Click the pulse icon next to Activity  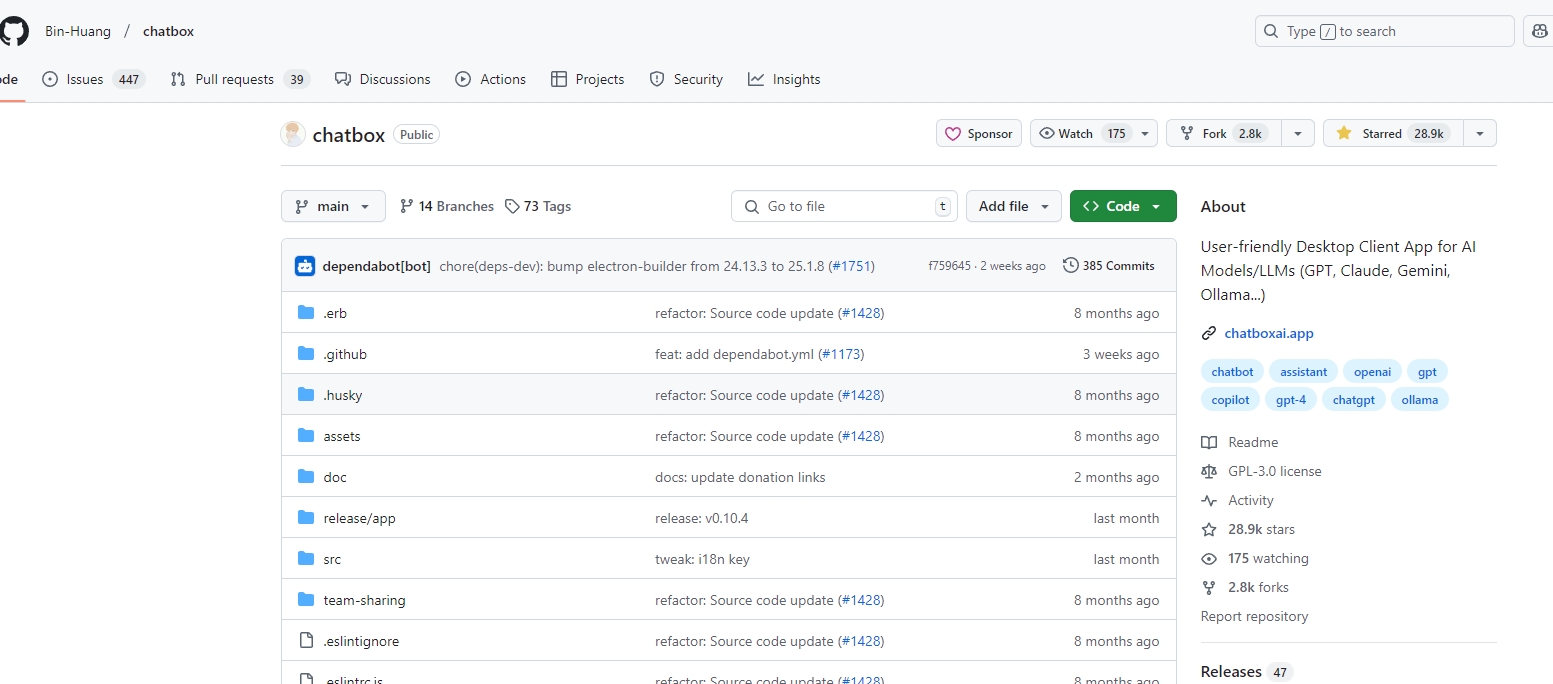[1209, 500]
